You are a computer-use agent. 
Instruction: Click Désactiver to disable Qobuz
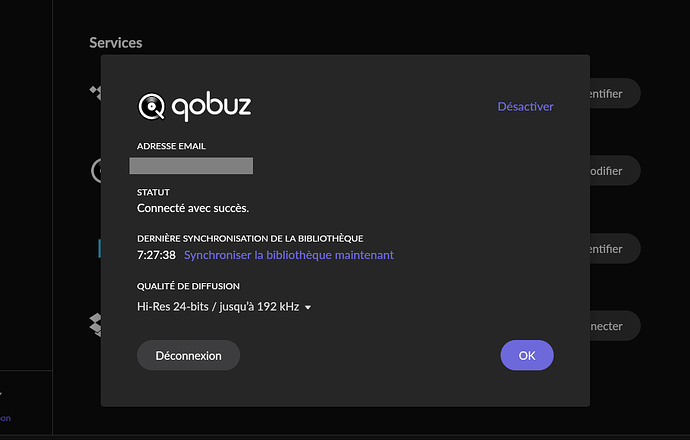pyautogui.click(x=525, y=106)
